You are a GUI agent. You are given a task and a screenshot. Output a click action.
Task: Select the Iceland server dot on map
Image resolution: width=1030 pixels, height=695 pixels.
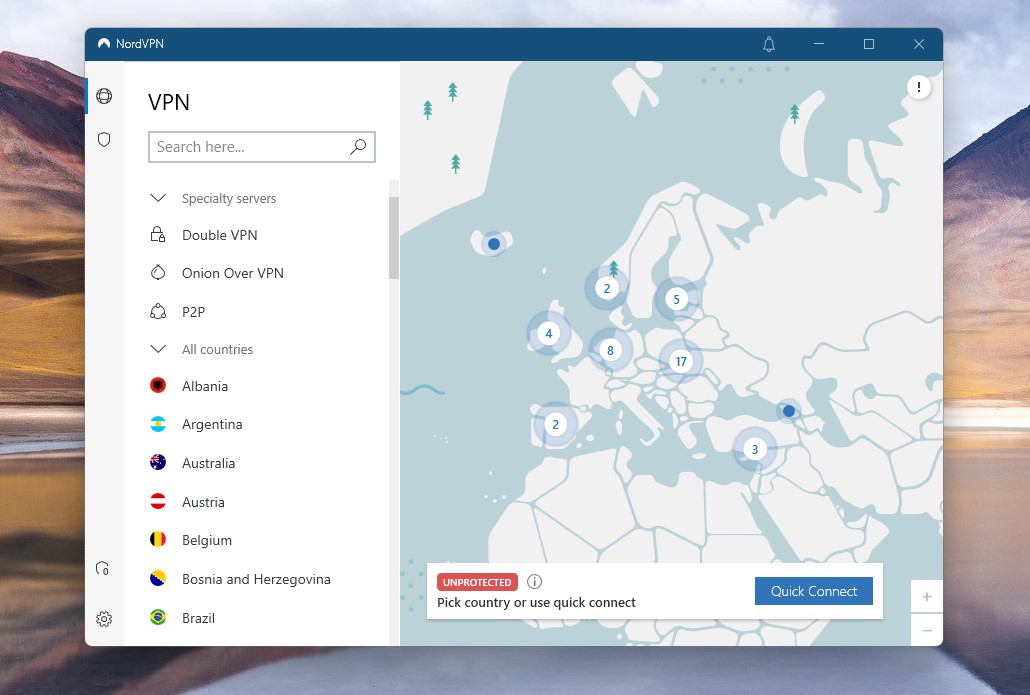tap(494, 244)
